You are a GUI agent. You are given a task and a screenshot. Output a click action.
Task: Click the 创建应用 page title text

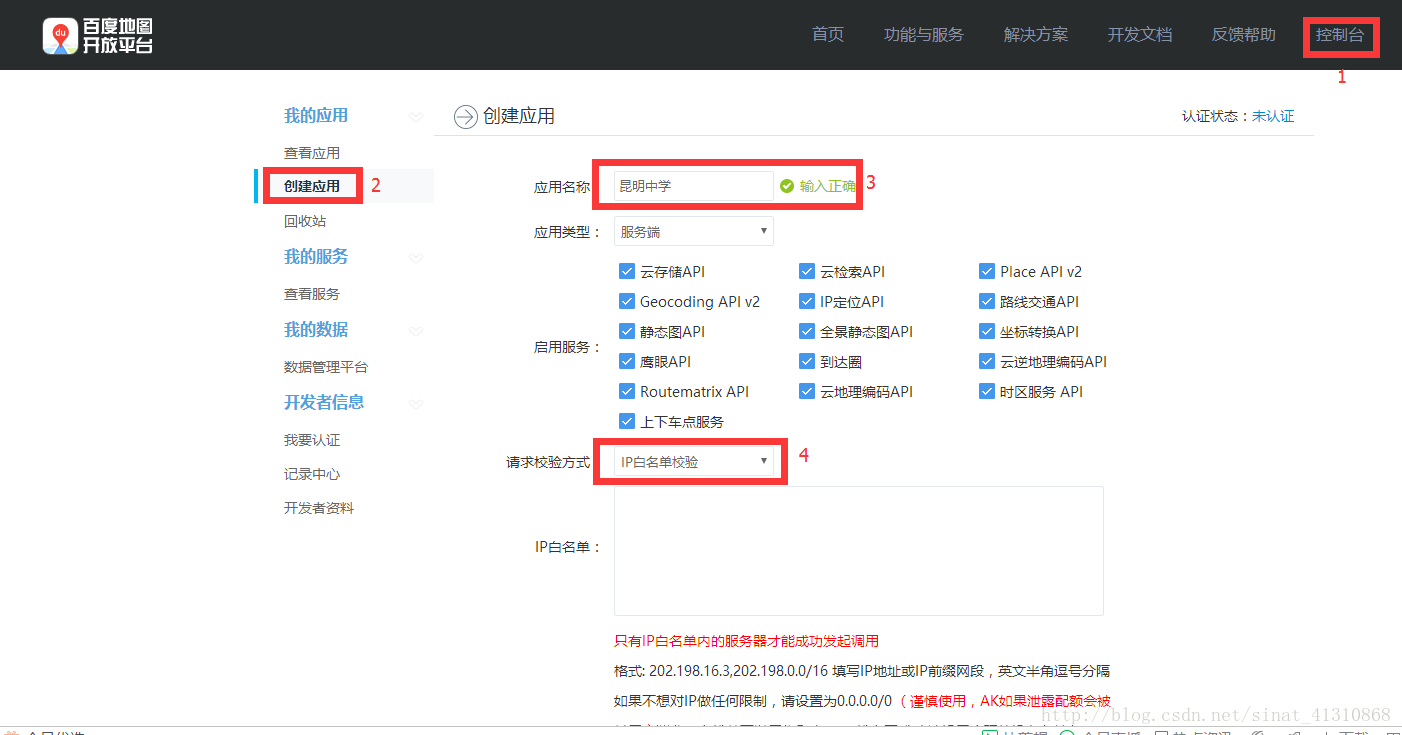[x=519, y=117]
